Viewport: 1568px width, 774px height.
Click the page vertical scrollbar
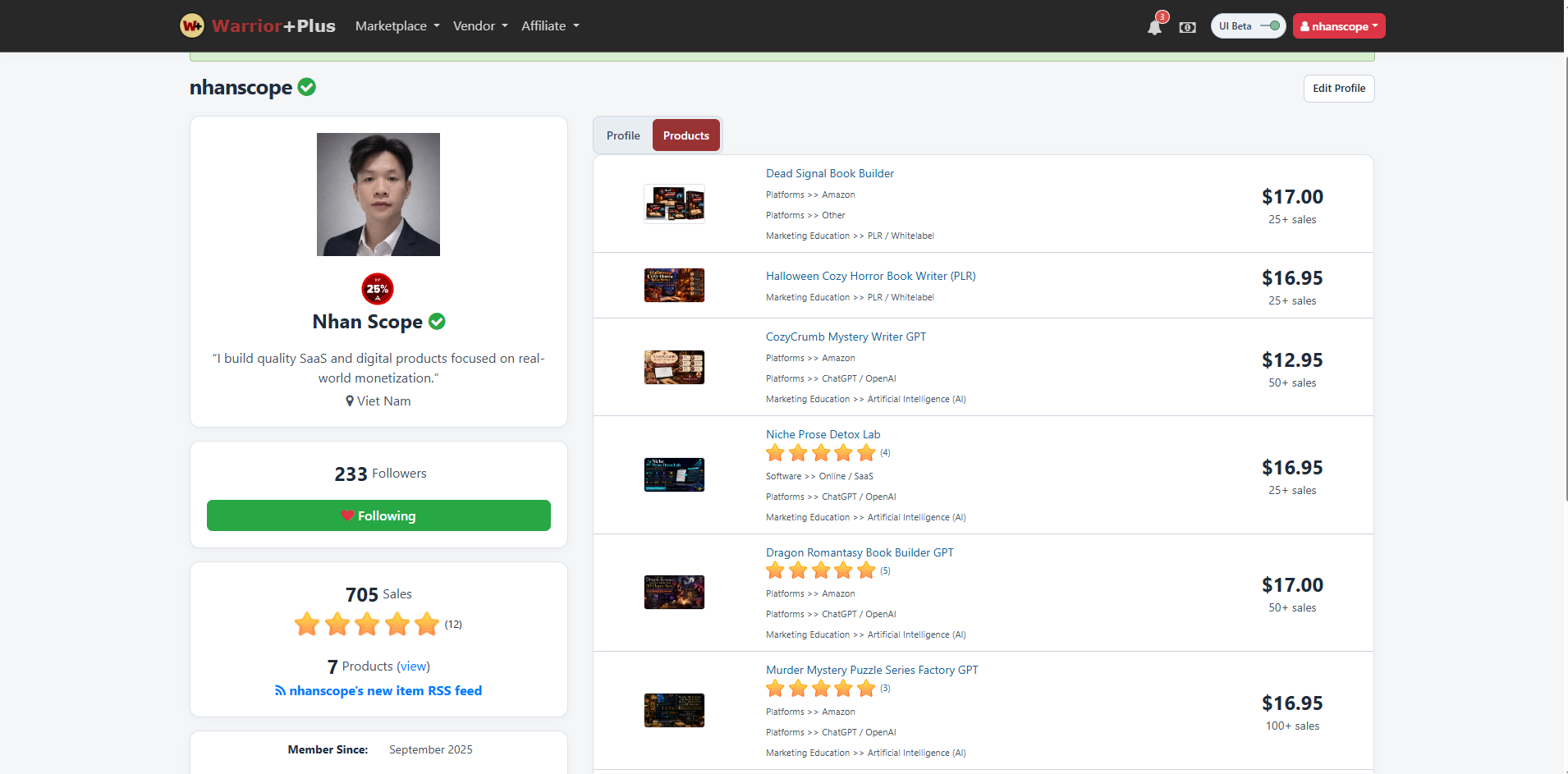(x=1565, y=279)
